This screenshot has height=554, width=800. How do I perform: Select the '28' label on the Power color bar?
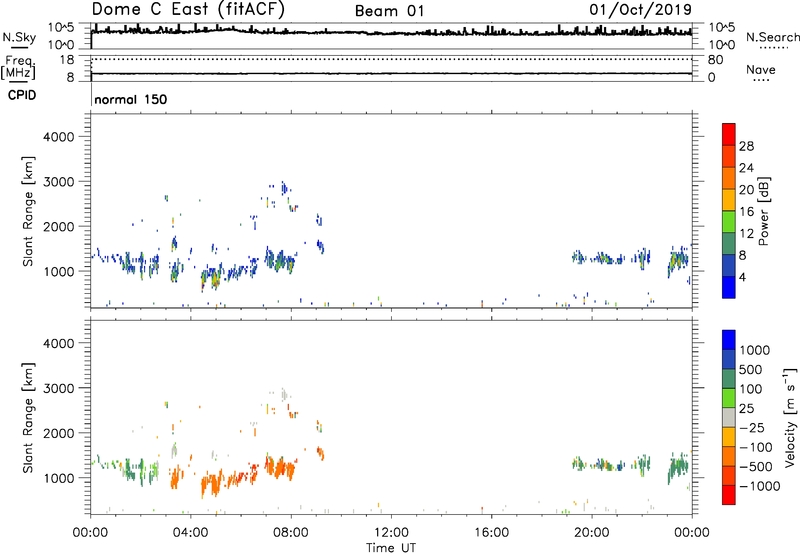pos(746,146)
